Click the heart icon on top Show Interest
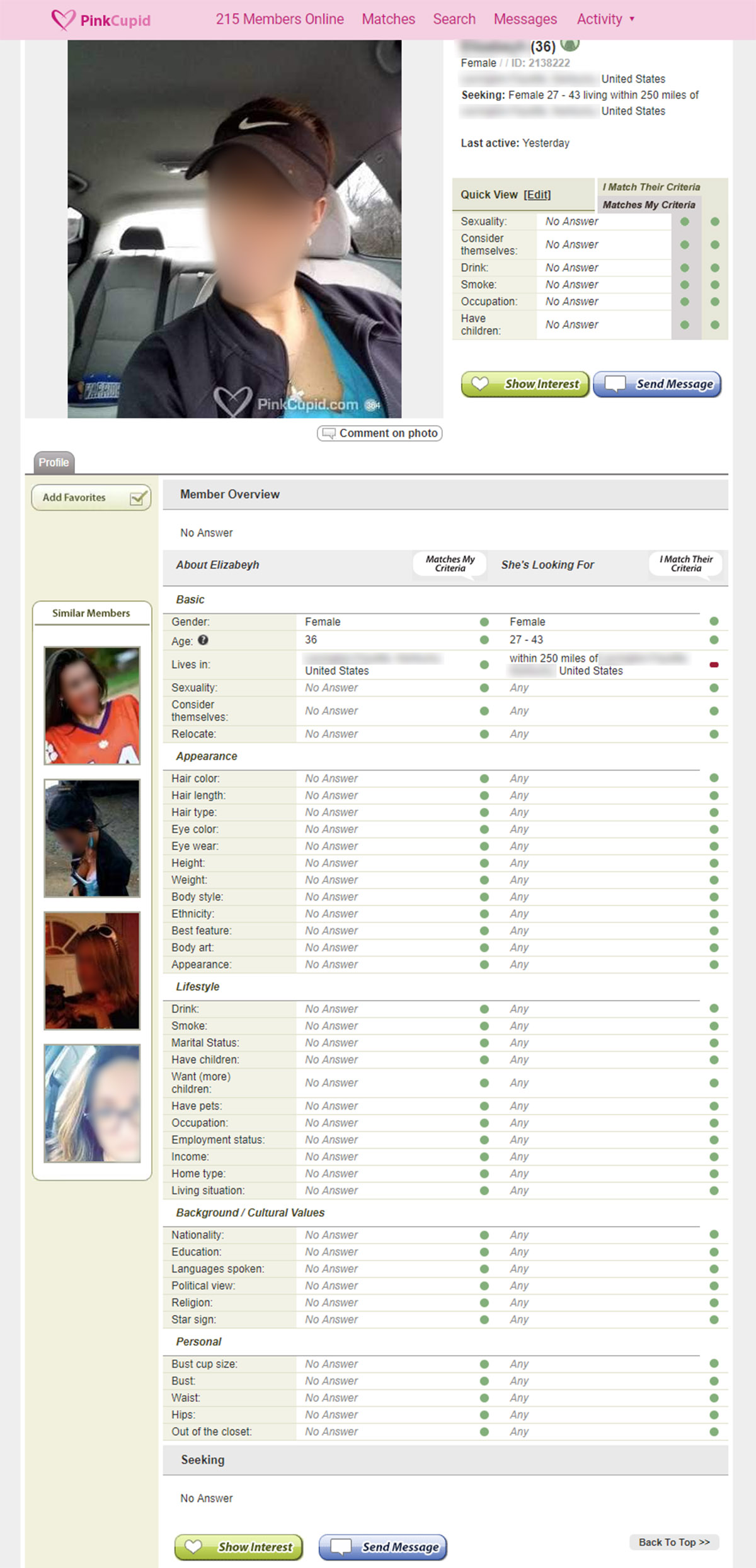 [x=480, y=383]
